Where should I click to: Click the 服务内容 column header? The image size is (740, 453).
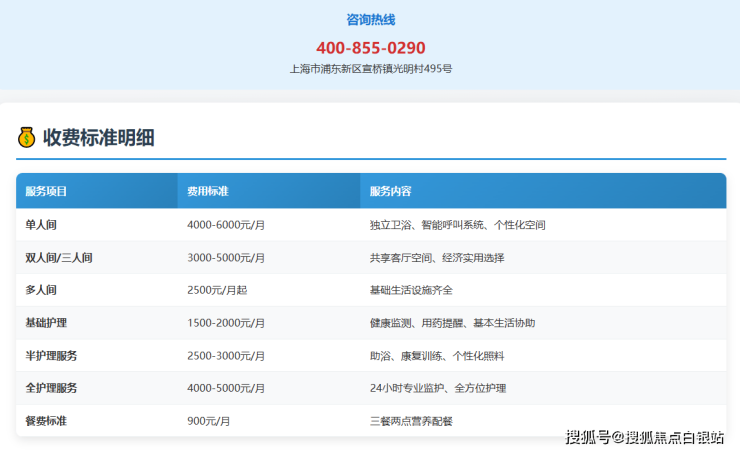coord(390,191)
